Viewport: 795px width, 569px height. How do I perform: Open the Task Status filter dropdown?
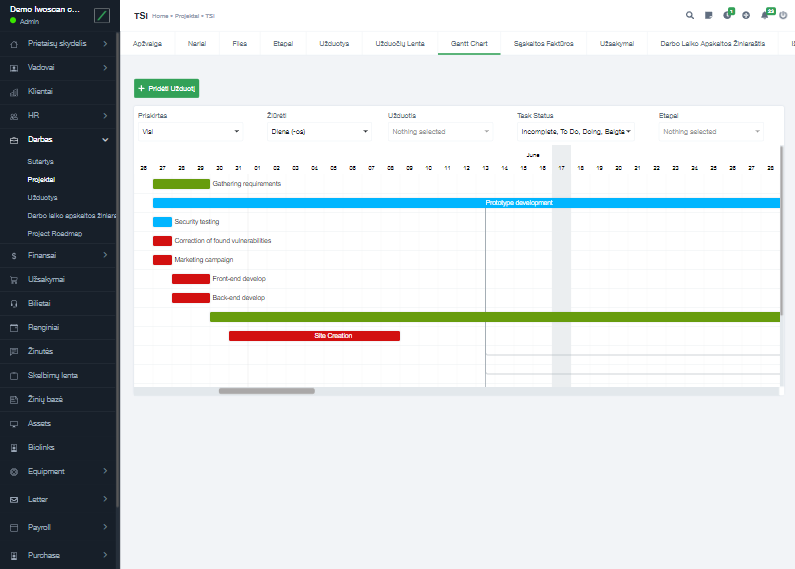click(x=575, y=131)
